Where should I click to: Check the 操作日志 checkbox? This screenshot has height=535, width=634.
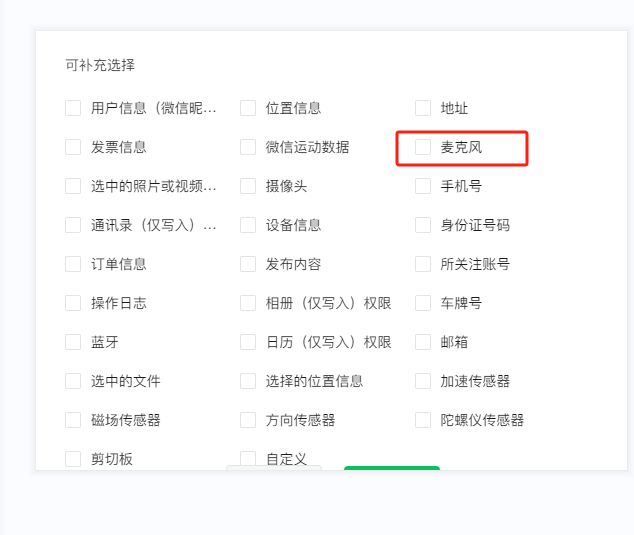click(x=73, y=303)
